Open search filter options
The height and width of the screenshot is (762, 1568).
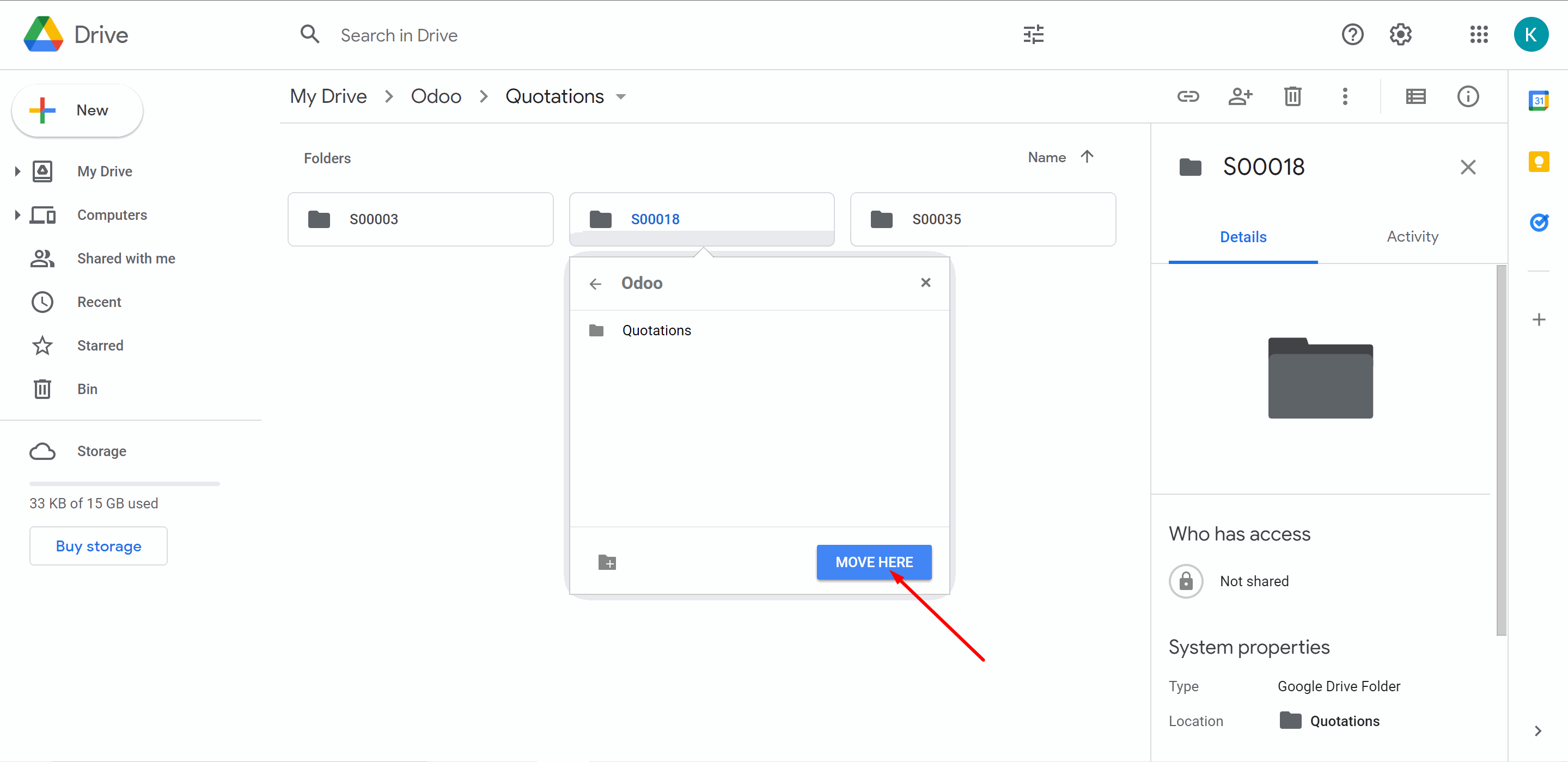tap(1033, 35)
